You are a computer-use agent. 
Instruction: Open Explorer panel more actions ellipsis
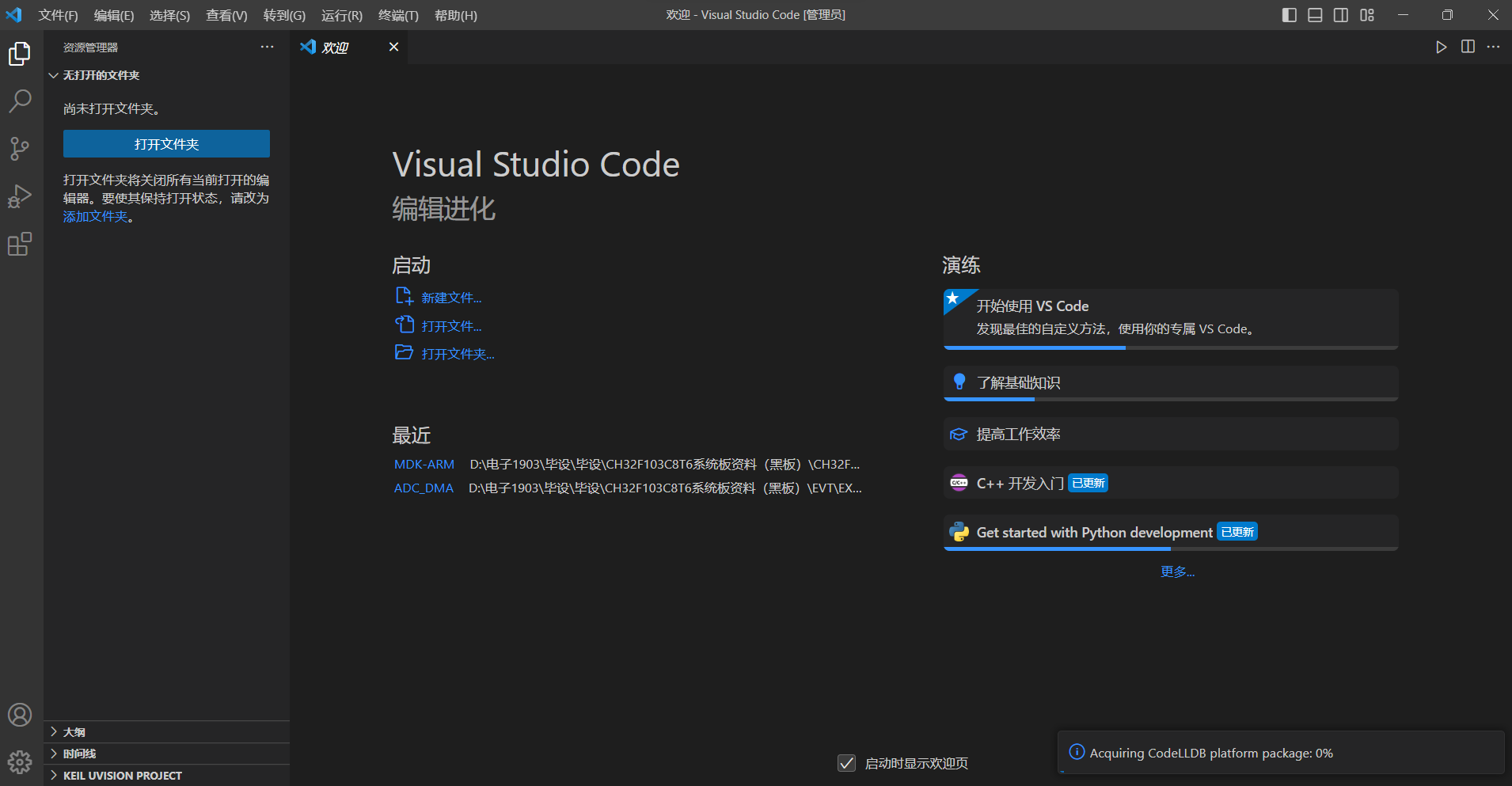268,47
